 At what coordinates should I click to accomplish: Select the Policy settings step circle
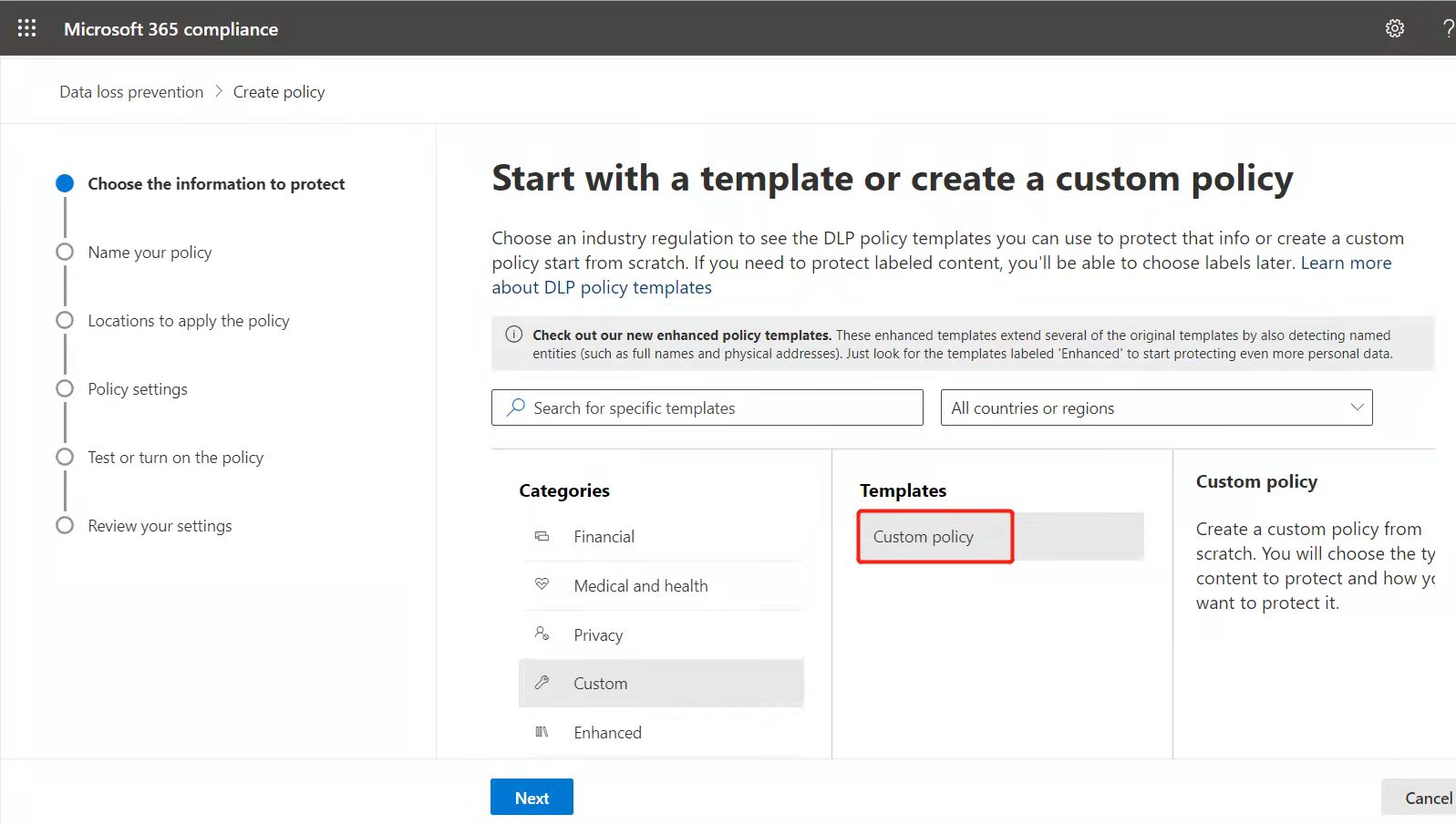(65, 388)
